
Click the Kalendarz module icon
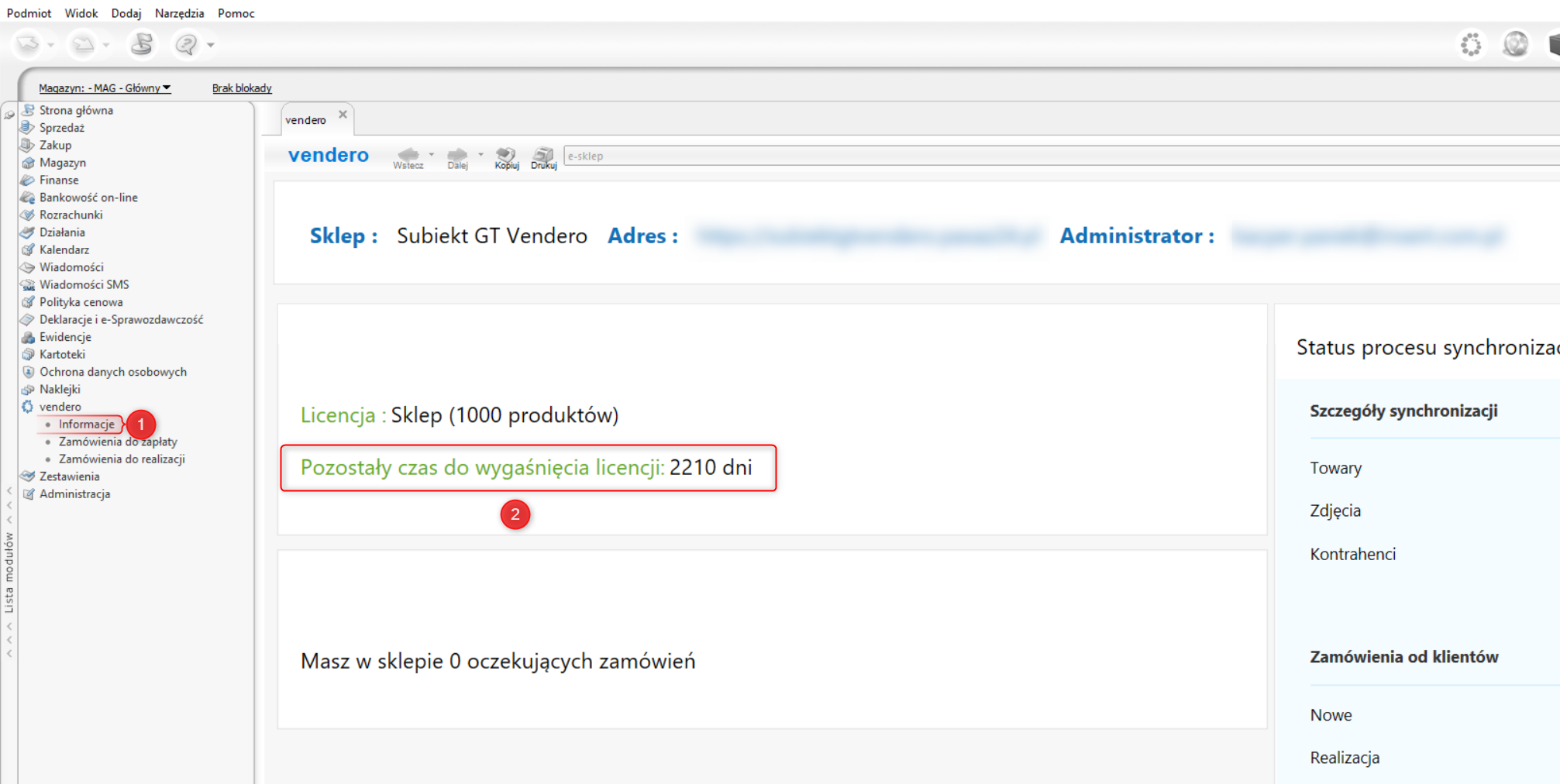tap(29, 249)
